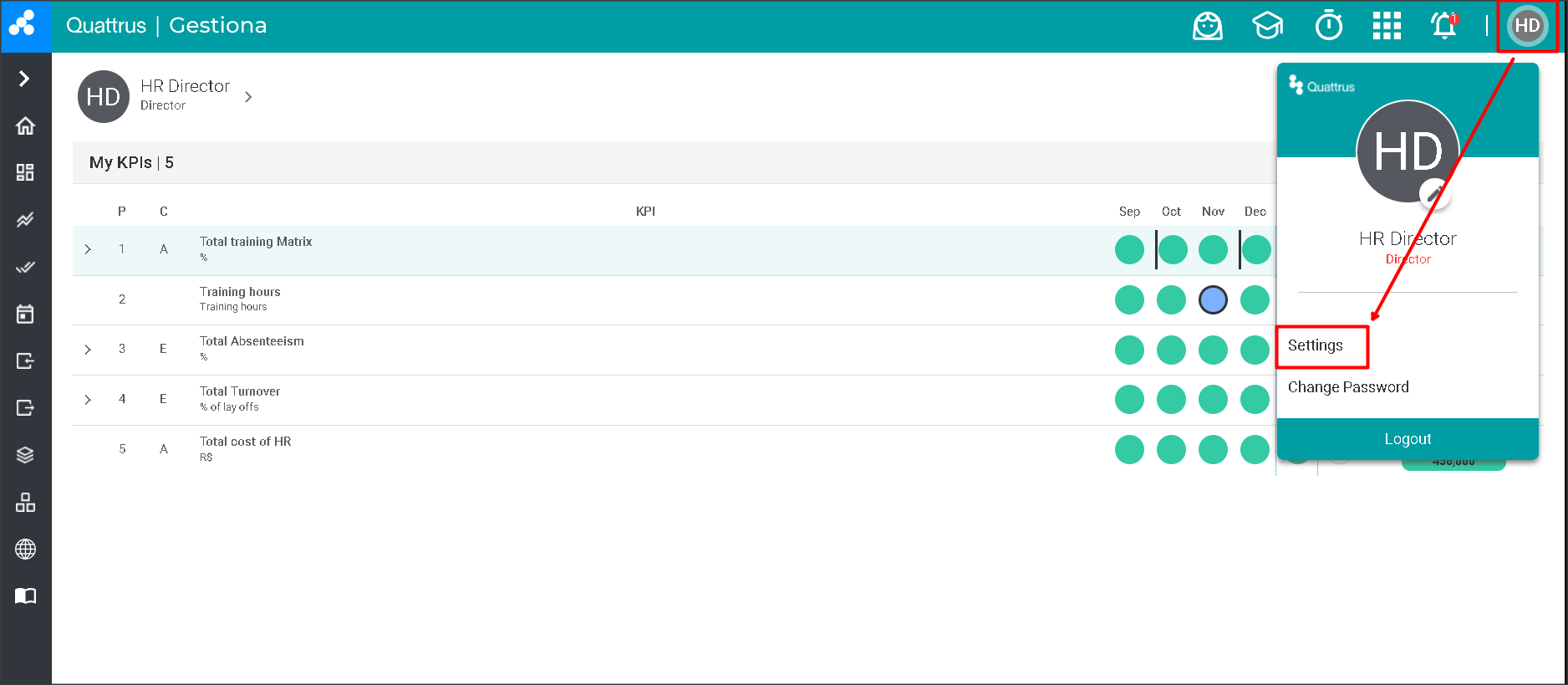Image resolution: width=1568 pixels, height=685 pixels.
Task: Click the globe icon in sidebar
Action: (25, 550)
